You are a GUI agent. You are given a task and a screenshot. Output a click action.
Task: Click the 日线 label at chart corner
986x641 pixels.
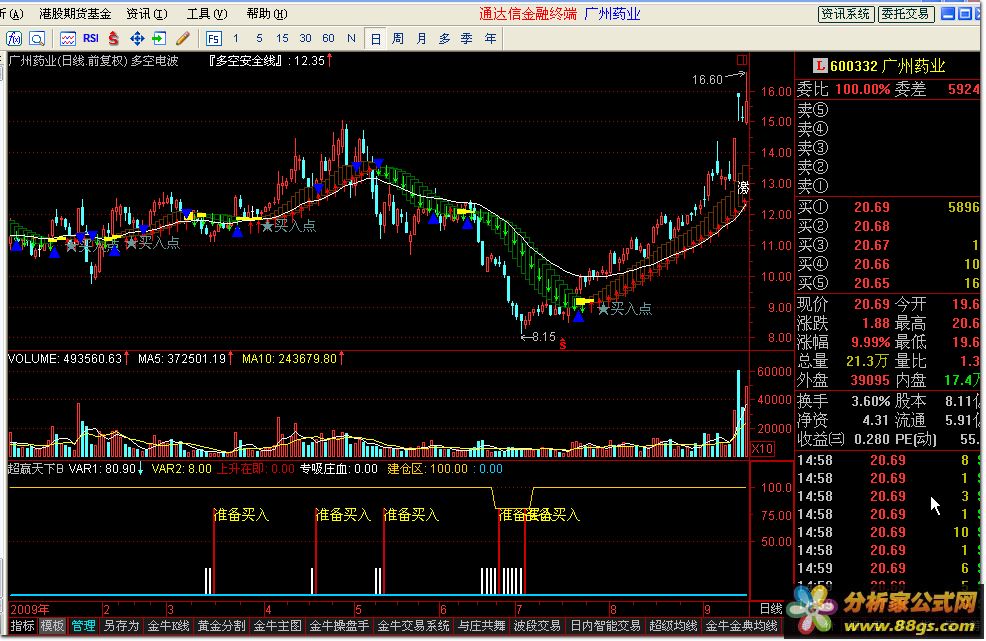[x=770, y=608]
